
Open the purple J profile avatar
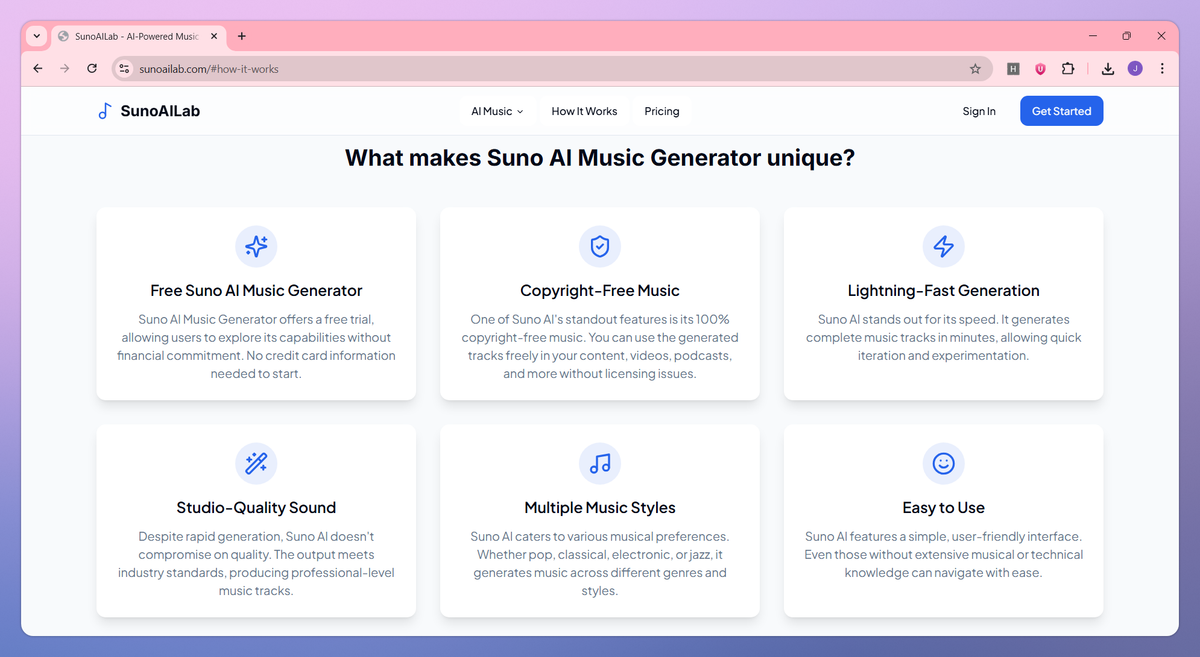click(x=1135, y=69)
